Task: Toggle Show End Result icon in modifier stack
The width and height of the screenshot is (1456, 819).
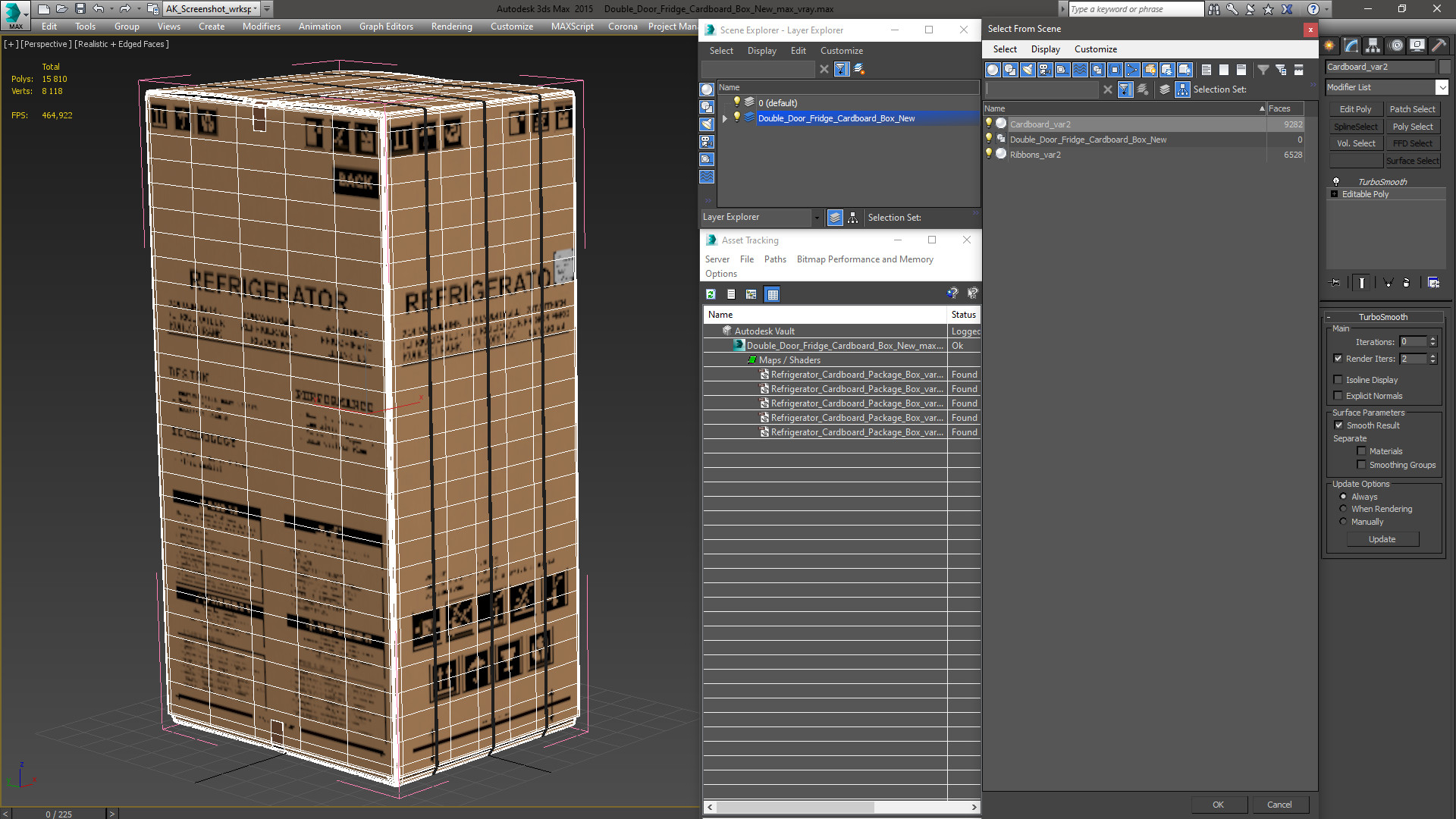Action: tap(1362, 283)
